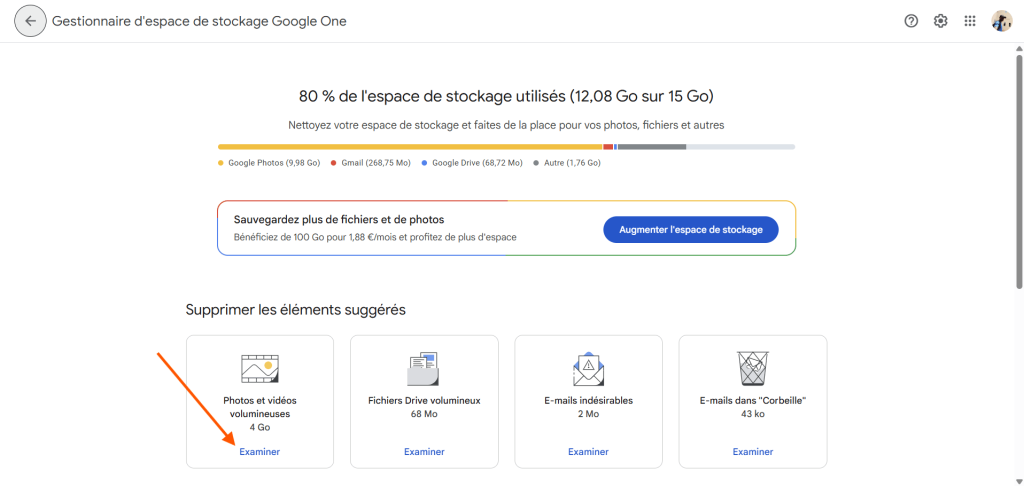Screen dimensions: 1024x486
Task: Click the yellow Google Photos storage bar segment
Action: pyautogui.click(x=410, y=147)
